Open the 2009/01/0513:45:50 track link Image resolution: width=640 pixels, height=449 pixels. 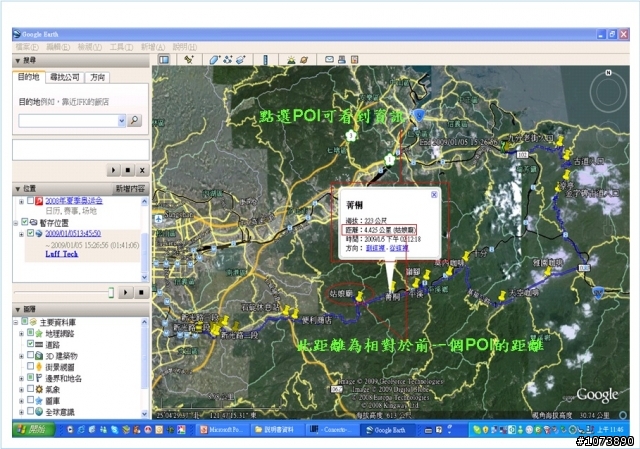coord(73,233)
